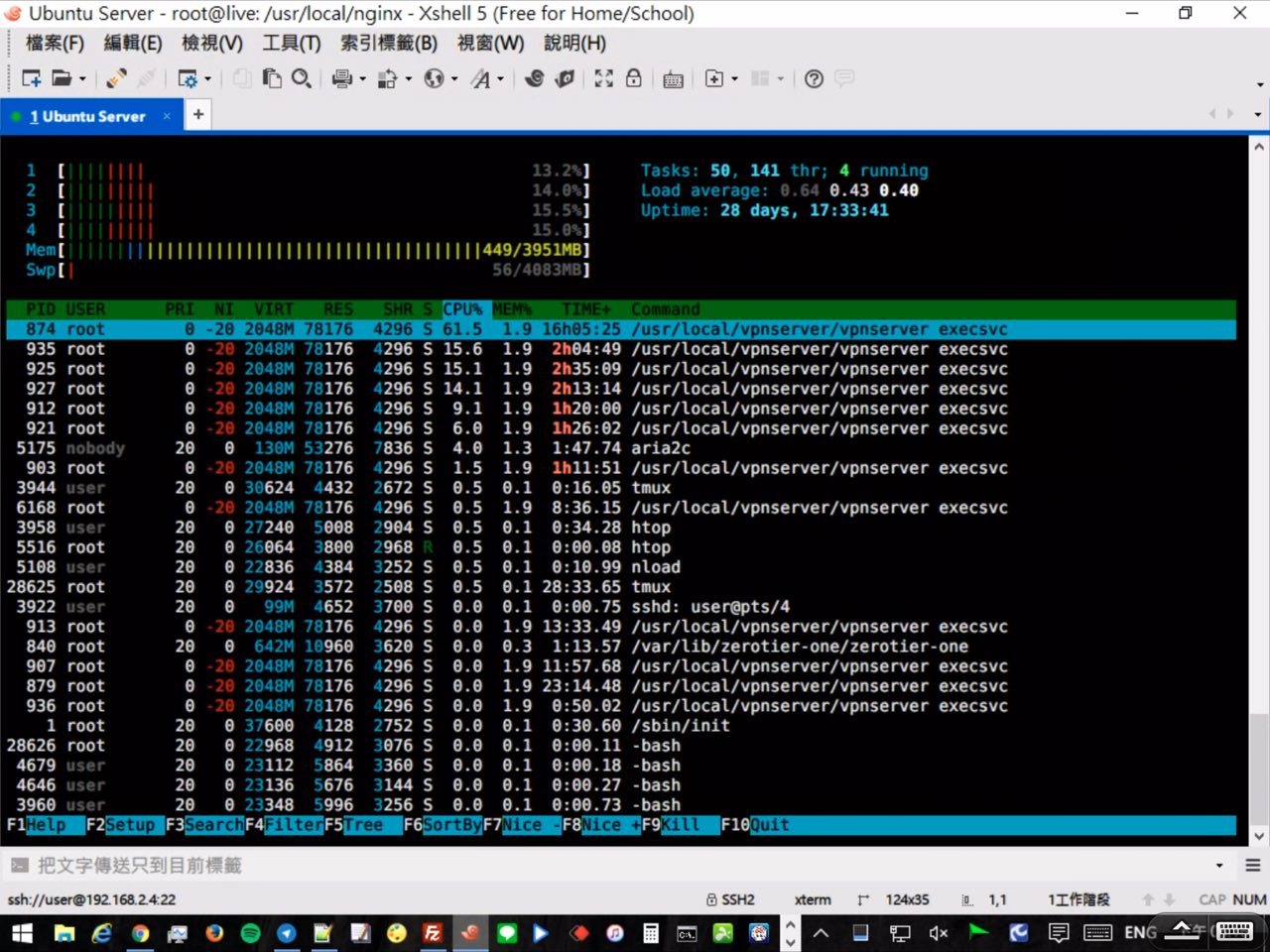Viewport: 1270px width, 952px height.
Task: Click the Print icon in toolbar
Action: 342,78
